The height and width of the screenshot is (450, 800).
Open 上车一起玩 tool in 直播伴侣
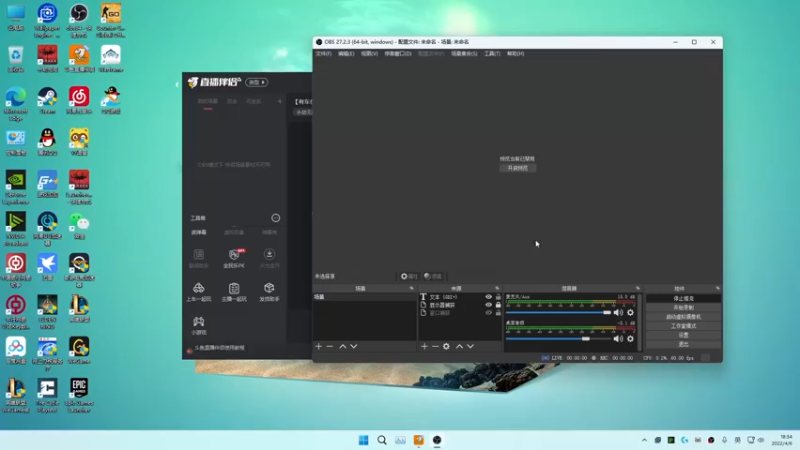click(198, 292)
